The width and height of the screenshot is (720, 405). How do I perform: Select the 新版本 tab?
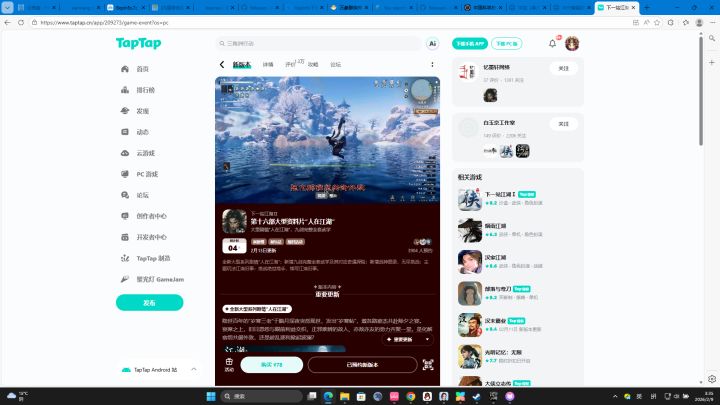tap(242, 65)
